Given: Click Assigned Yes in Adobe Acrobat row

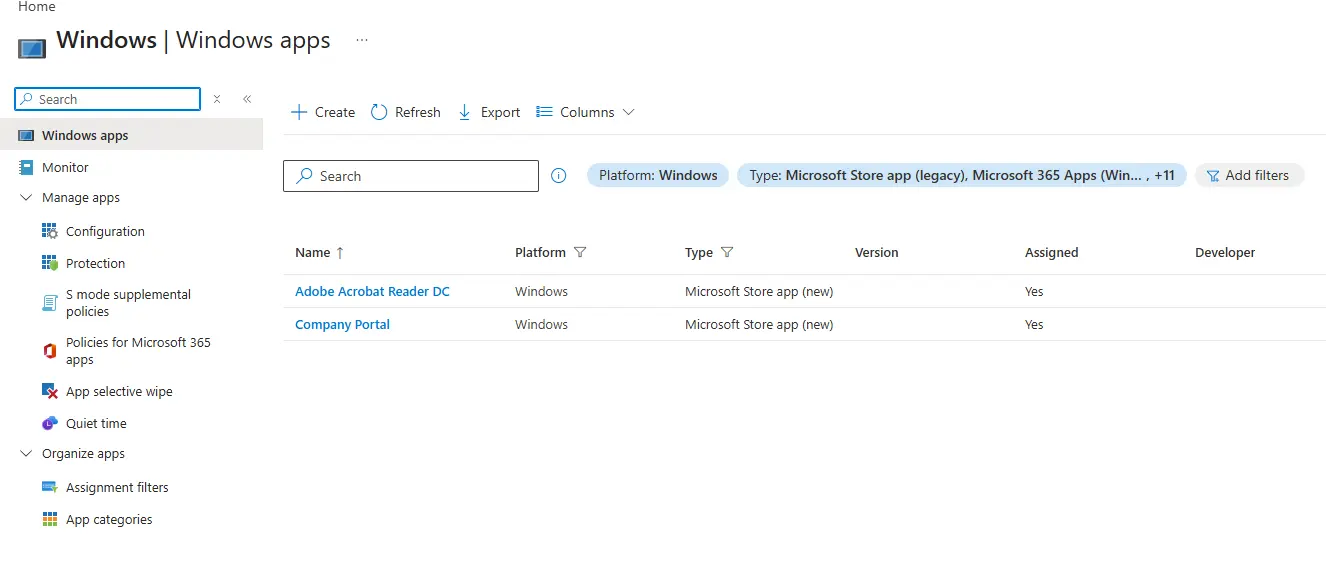Looking at the screenshot, I should click(x=1034, y=291).
